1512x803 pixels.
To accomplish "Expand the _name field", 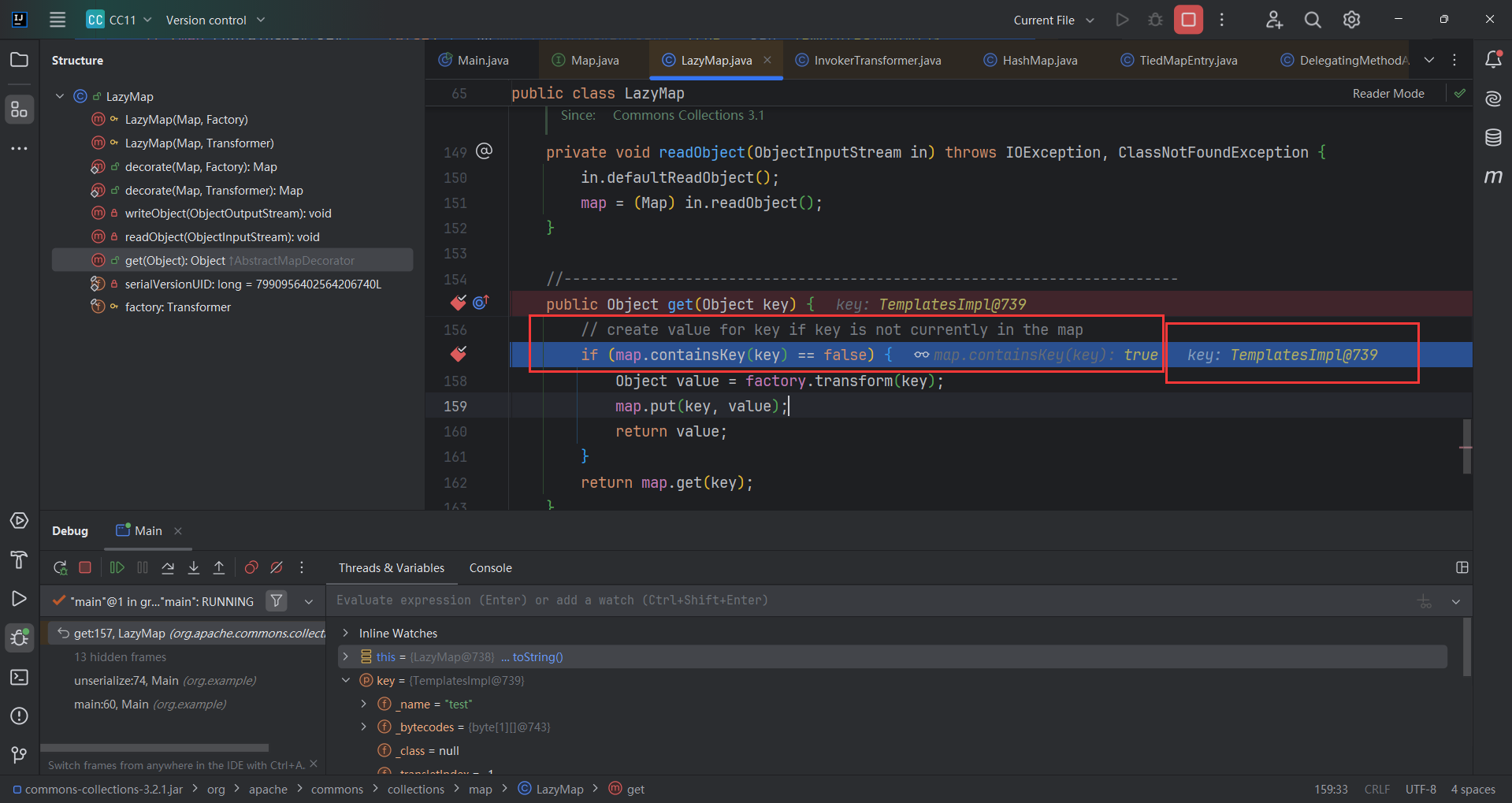I will pos(363,704).
